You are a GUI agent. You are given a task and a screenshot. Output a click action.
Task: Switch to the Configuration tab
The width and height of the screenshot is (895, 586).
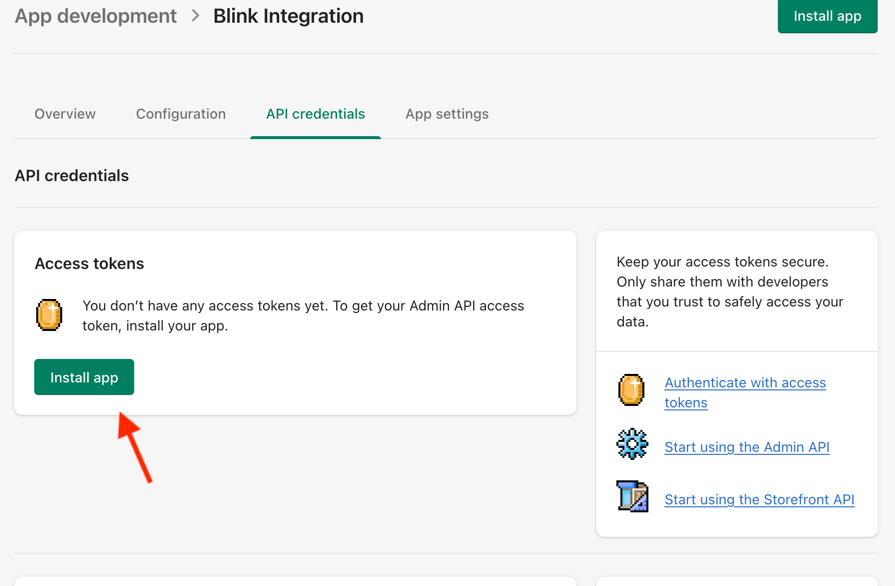(x=181, y=114)
